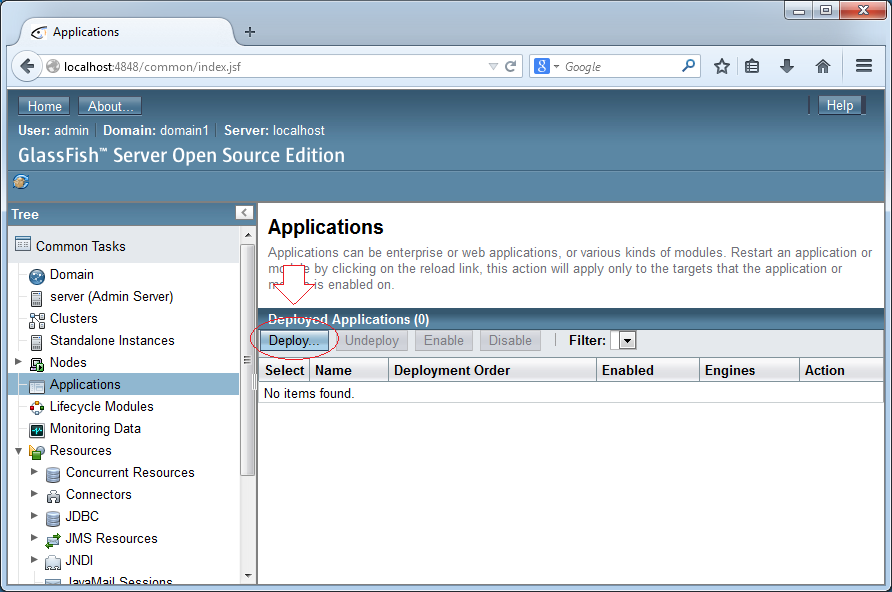Image resolution: width=892 pixels, height=592 pixels.
Task: Click the Domain globe icon
Action: tap(37, 276)
